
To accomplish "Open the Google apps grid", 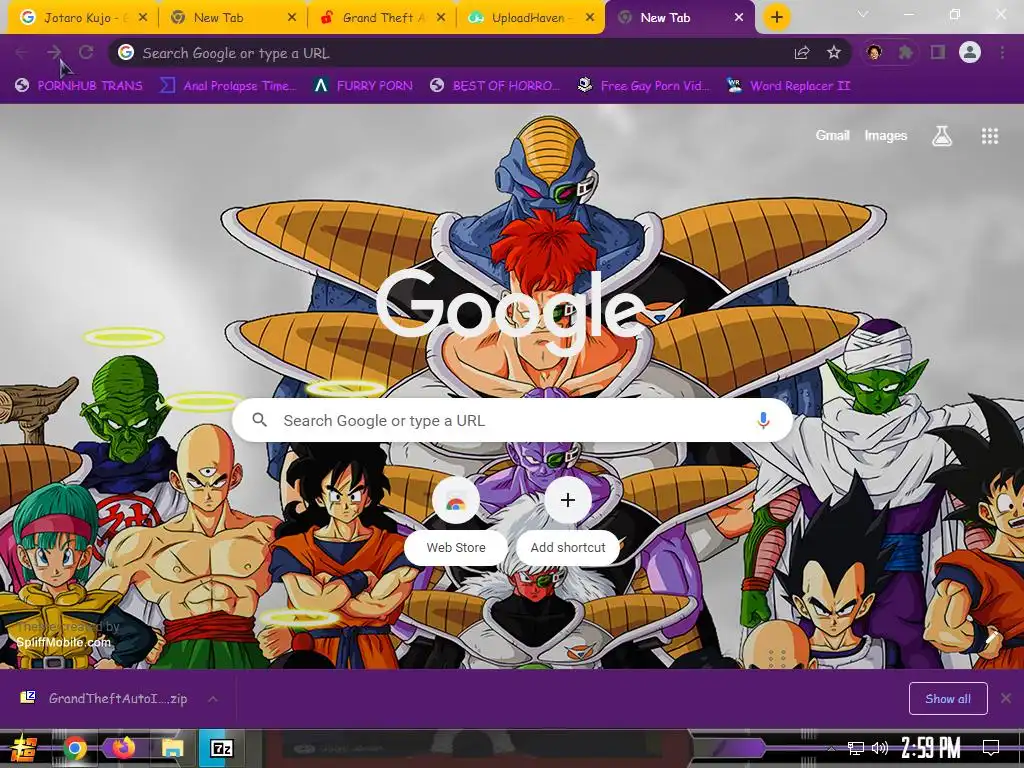I will point(990,136).
